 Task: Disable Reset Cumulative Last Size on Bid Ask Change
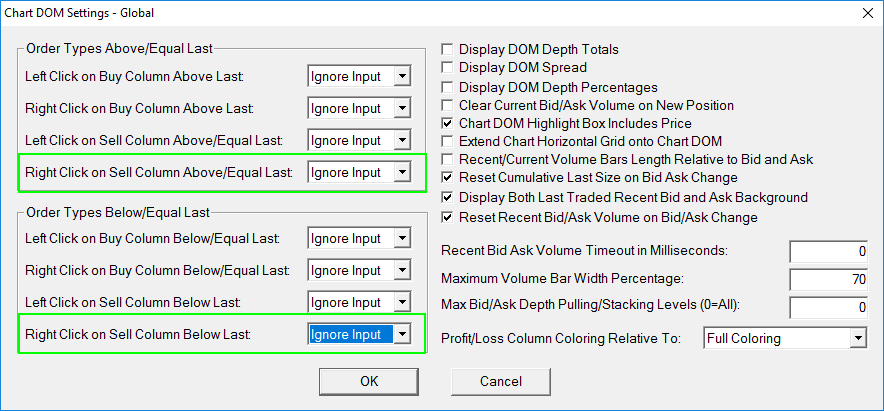(x=448, y=180)
